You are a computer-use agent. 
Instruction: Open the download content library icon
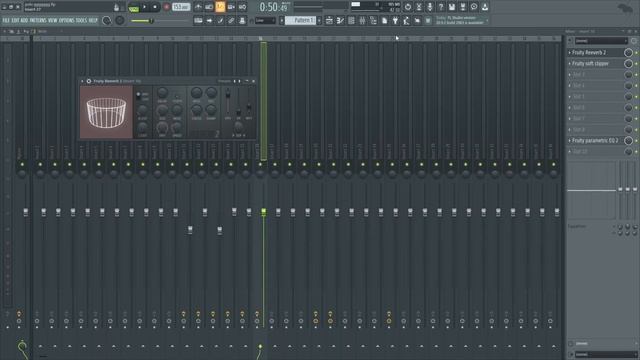(x=485, y=7)
